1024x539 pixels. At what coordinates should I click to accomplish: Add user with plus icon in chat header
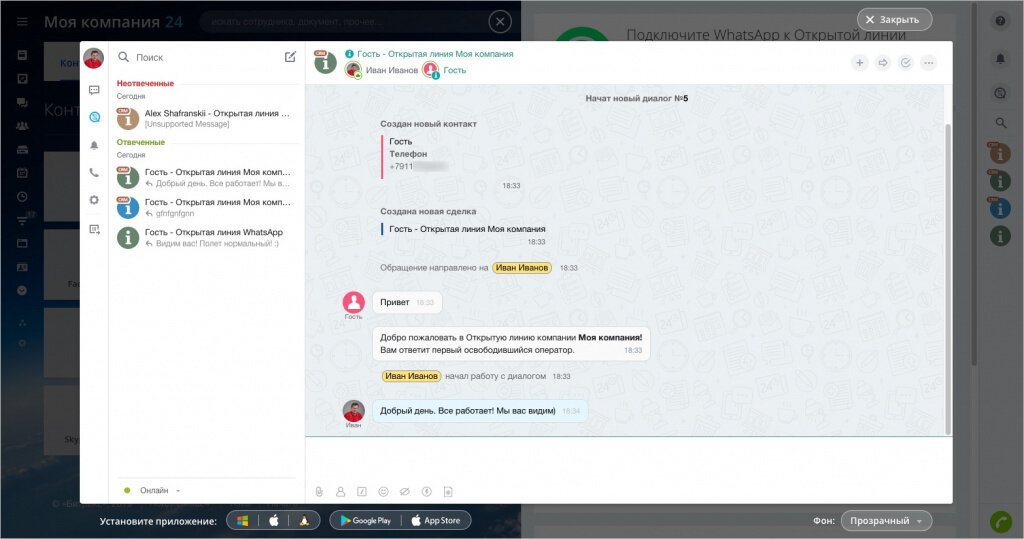[859, 63]
